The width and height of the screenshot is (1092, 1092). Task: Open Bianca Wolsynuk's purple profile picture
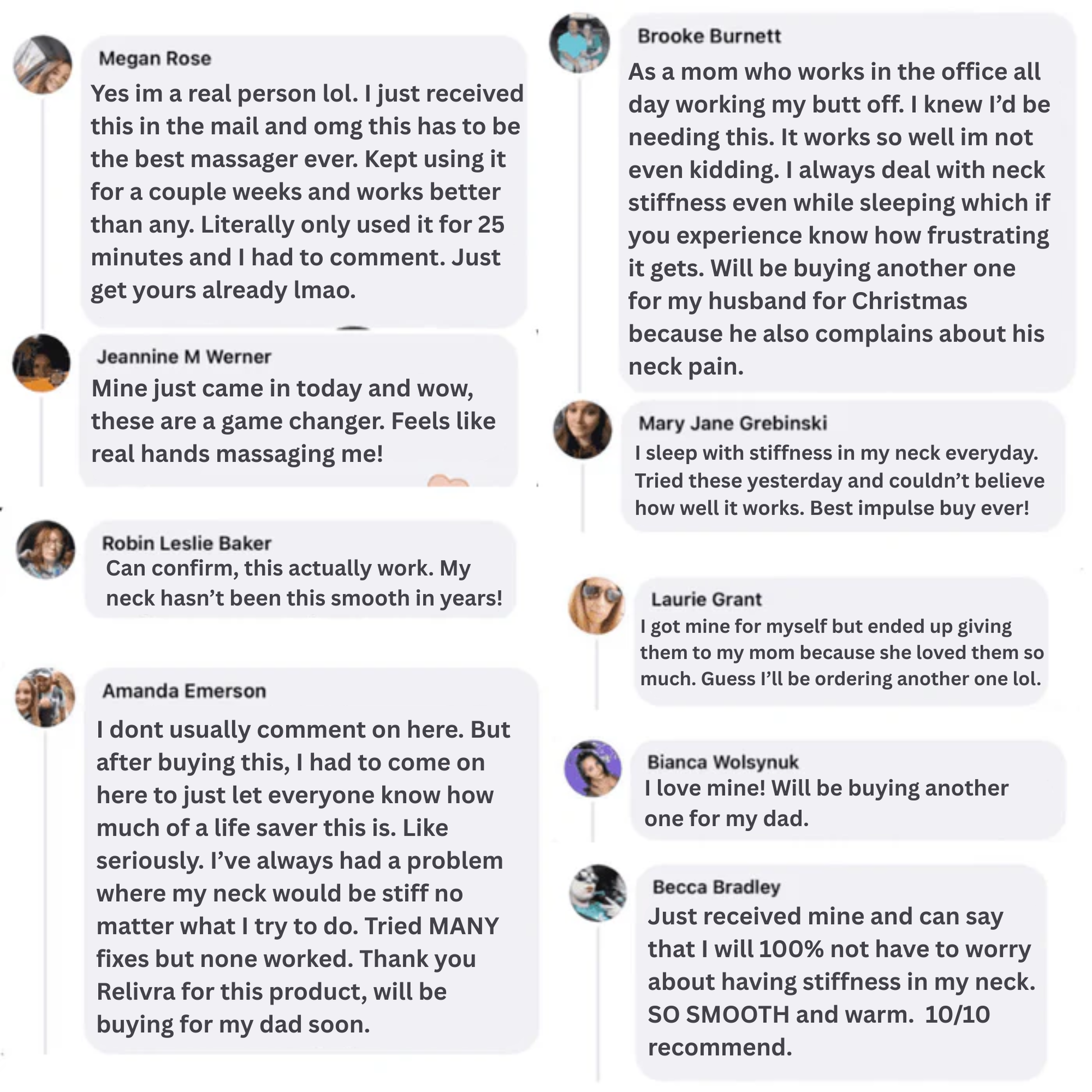(593, 768)
